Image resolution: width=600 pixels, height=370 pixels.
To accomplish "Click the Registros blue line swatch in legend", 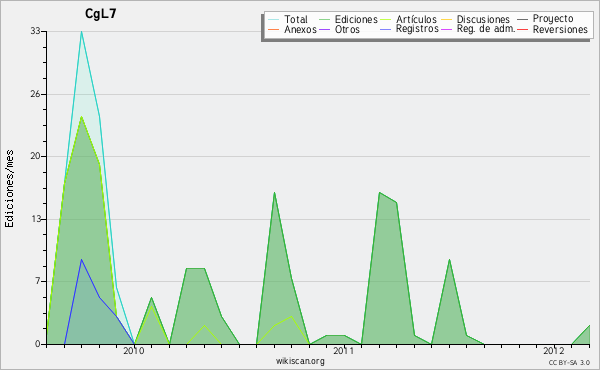I will pos(386,29).
